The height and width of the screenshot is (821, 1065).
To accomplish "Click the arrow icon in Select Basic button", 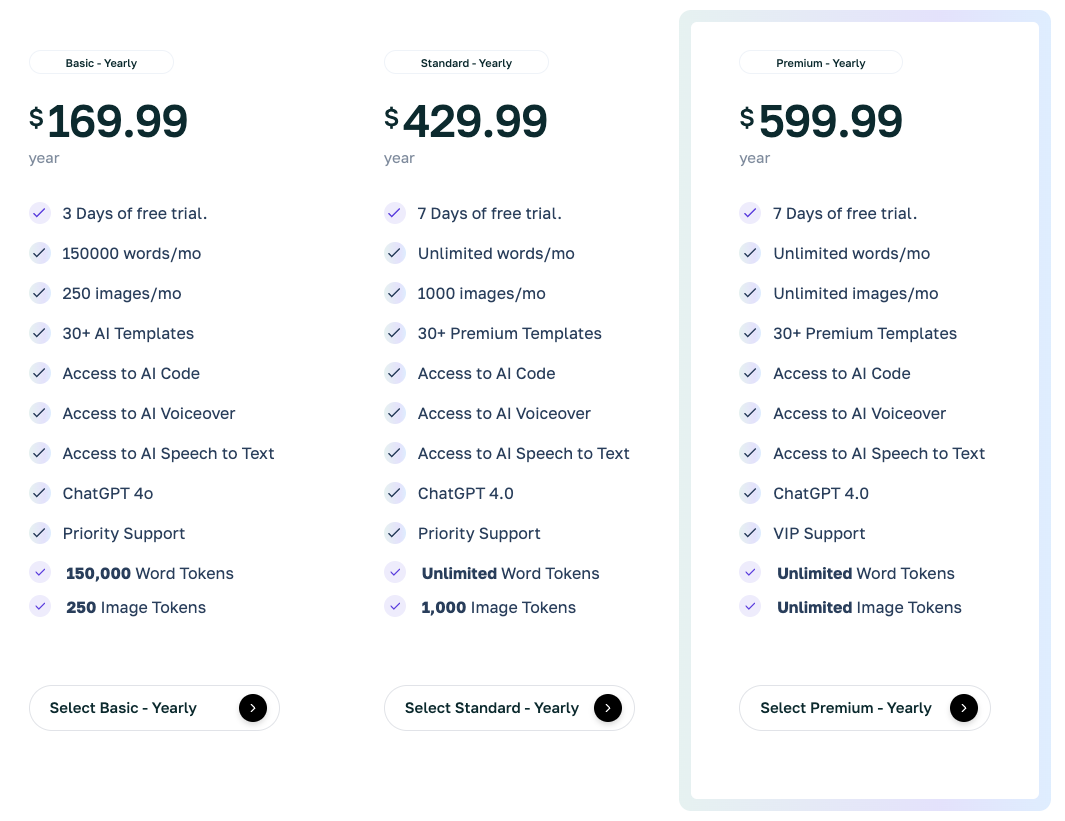I will [253, 708].
